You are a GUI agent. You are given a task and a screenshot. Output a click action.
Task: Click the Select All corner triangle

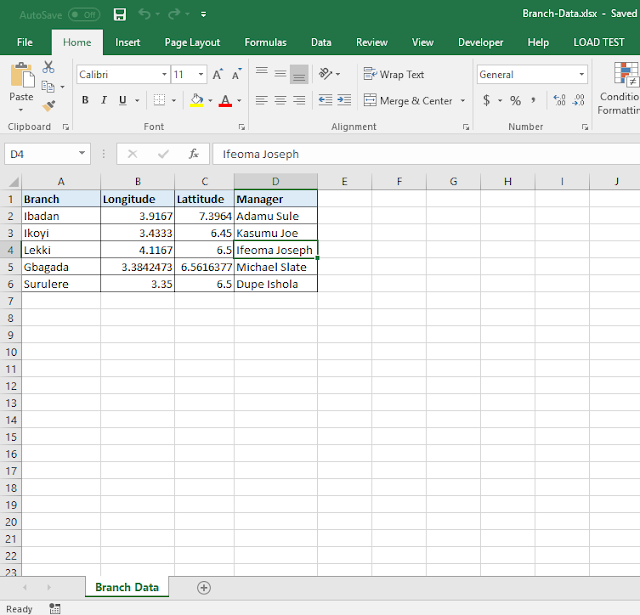click(13, 181)
